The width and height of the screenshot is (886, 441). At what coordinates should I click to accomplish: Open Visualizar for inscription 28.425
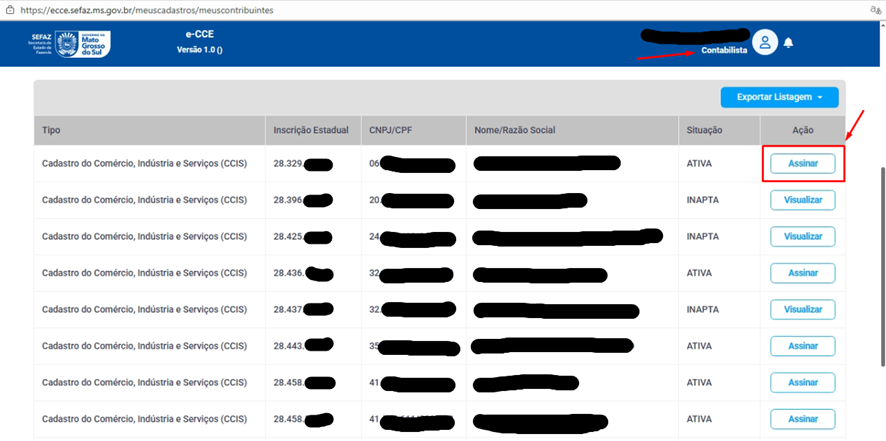[x=802, y=237]
